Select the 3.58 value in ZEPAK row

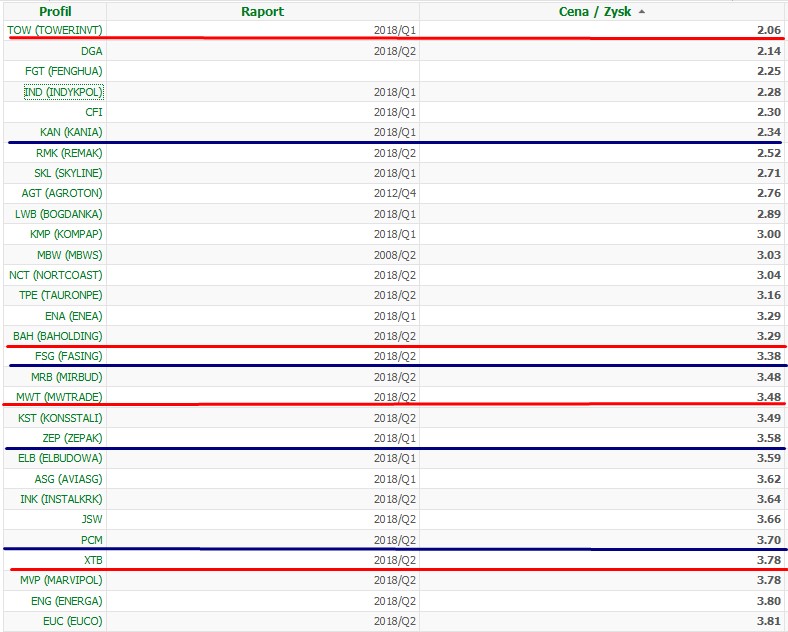click(x=769, y=438)
